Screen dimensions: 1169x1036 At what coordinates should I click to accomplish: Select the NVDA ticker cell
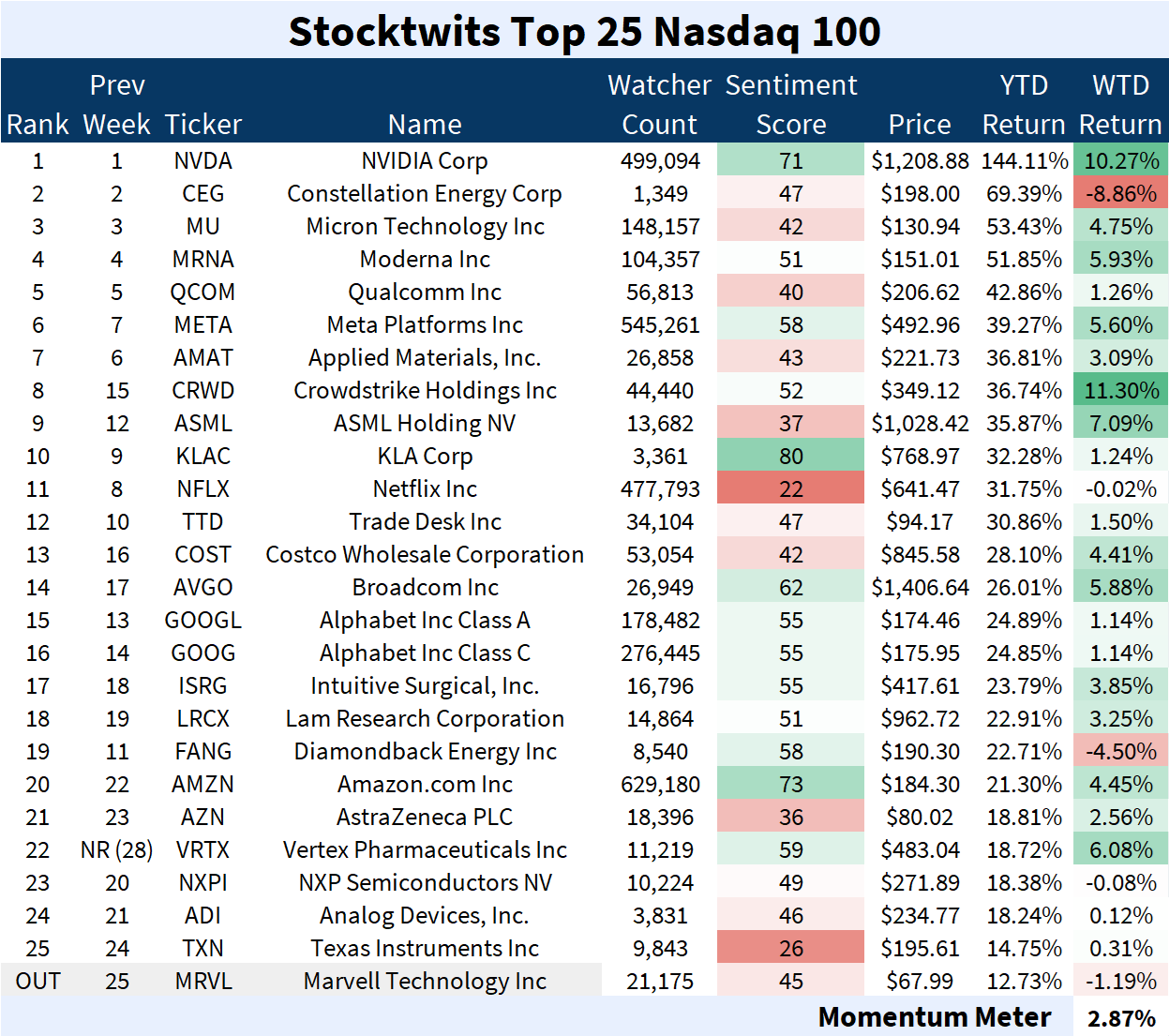click(202, 161)
